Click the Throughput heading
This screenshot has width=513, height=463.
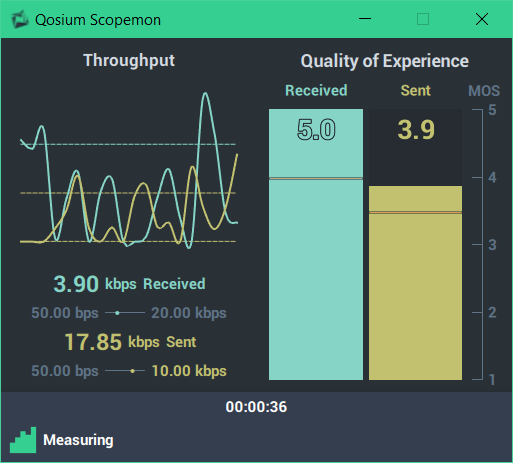pos(129,61)
